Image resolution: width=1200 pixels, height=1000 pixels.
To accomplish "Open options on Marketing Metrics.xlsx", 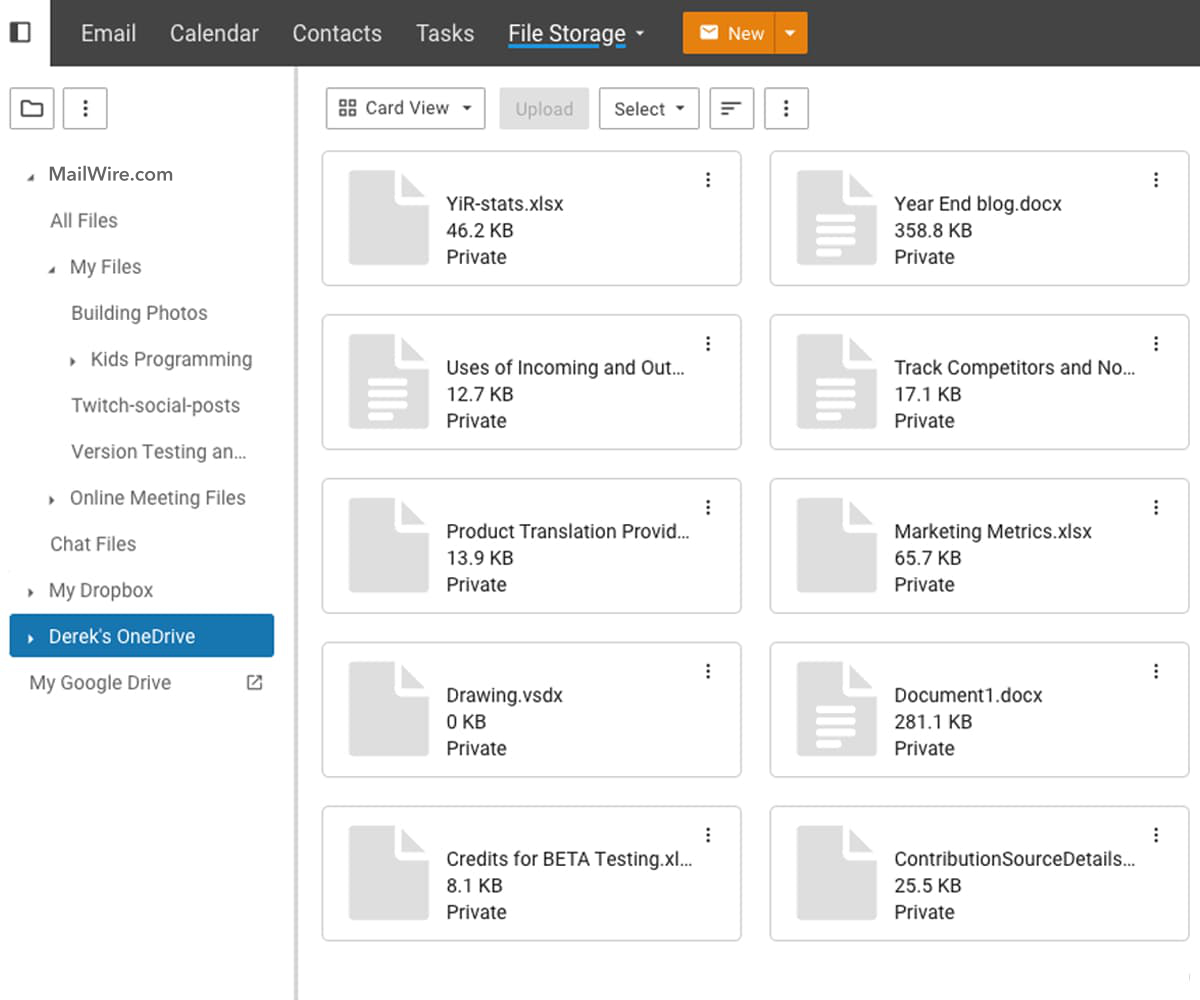I will click(x=1157, y=507).
